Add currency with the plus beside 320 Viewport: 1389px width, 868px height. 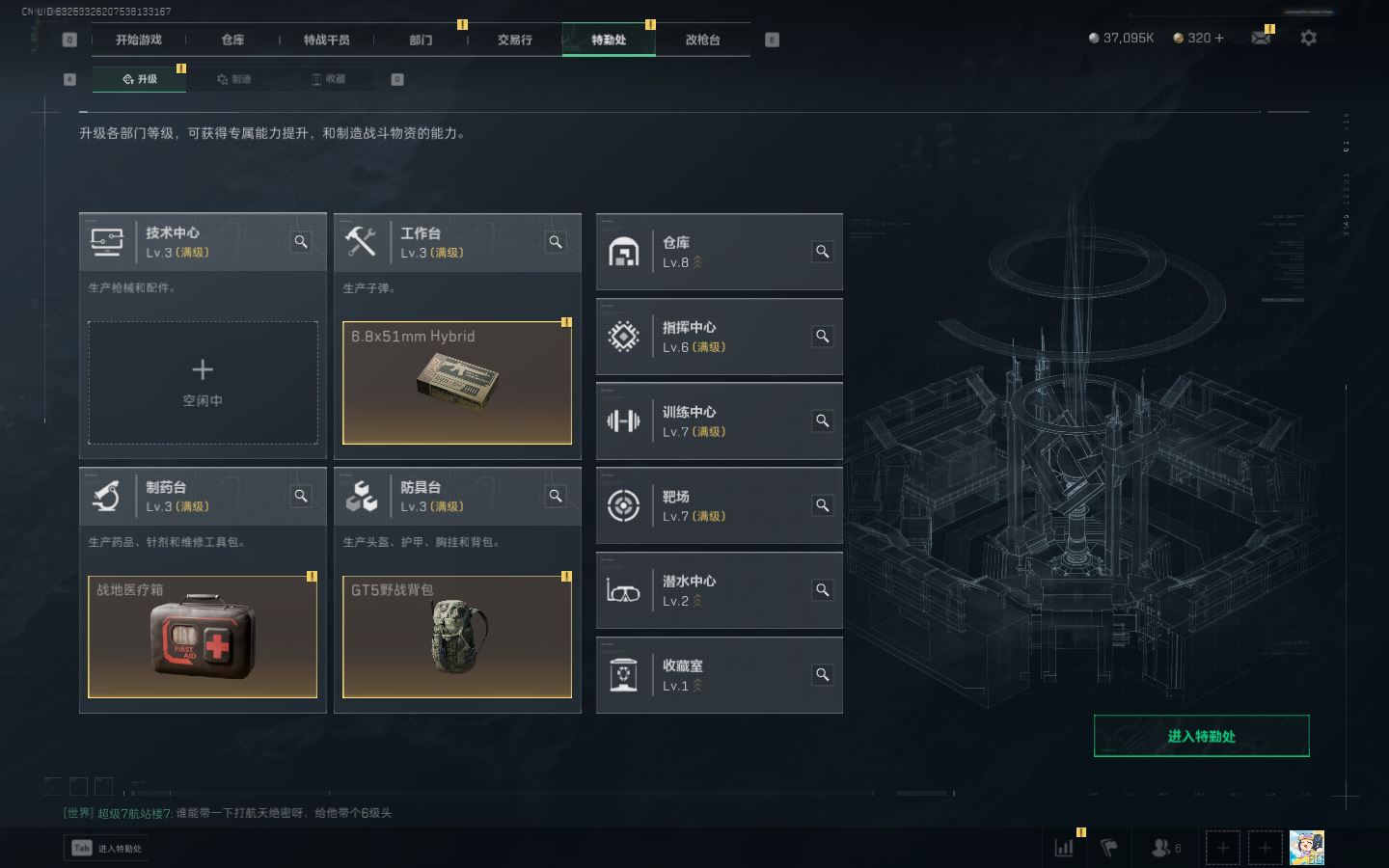point(1219,38)
